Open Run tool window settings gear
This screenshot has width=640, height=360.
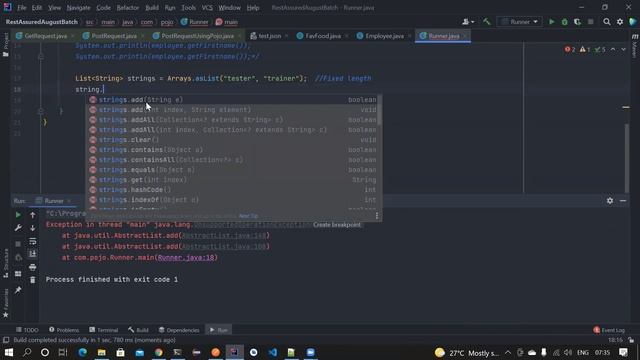tap(610, 201)
